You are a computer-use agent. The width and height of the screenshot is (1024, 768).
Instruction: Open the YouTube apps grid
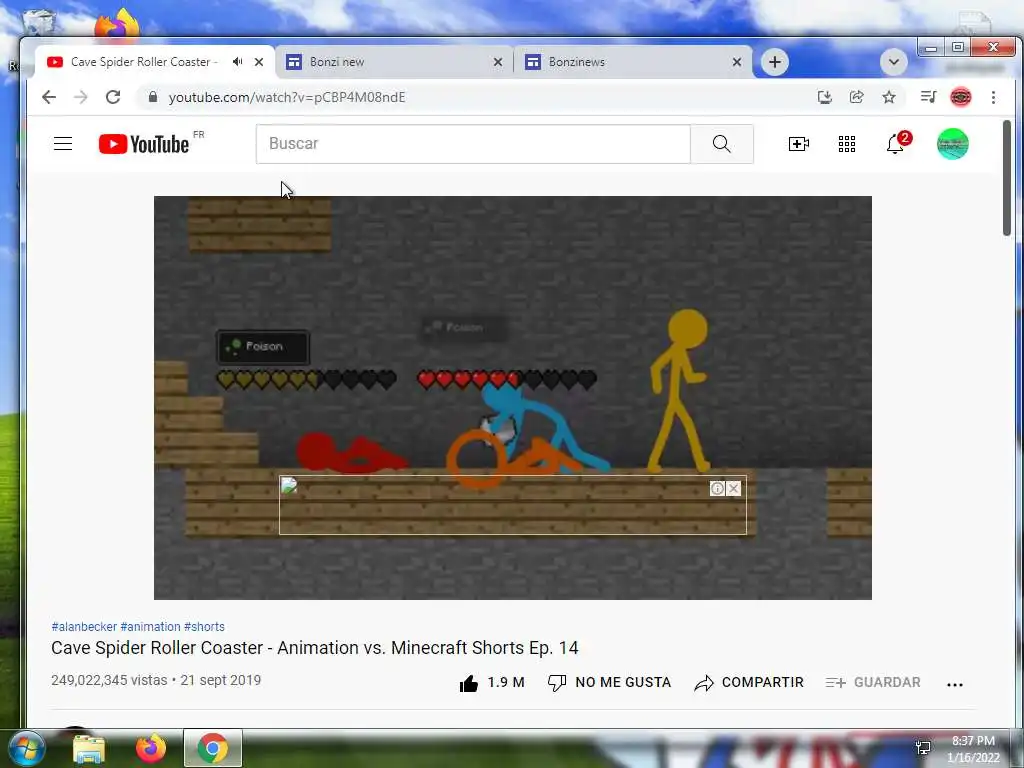[847, 144]
